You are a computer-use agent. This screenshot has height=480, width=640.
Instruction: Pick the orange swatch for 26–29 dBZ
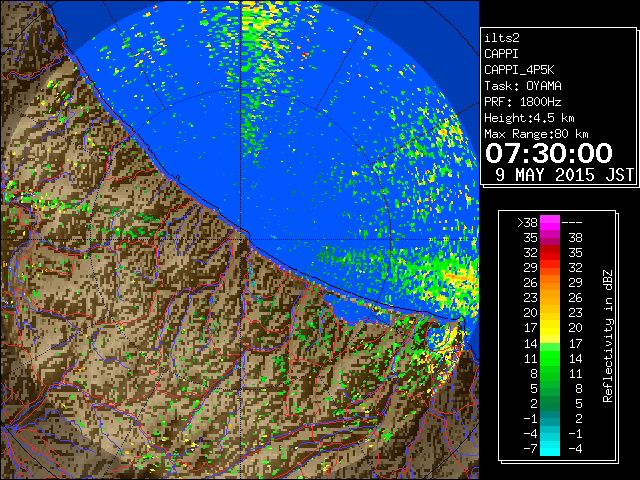550,283
